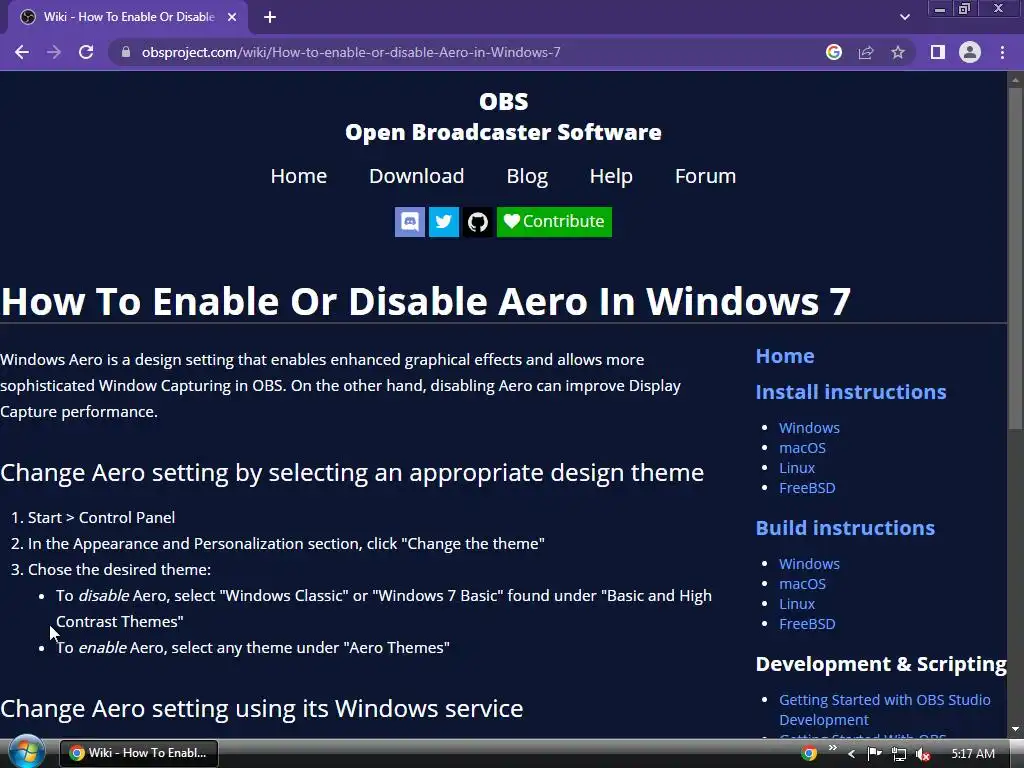Open Chrome's three-dot menu
This screenshot has width=1024, height=768.
pos(1002,52)
